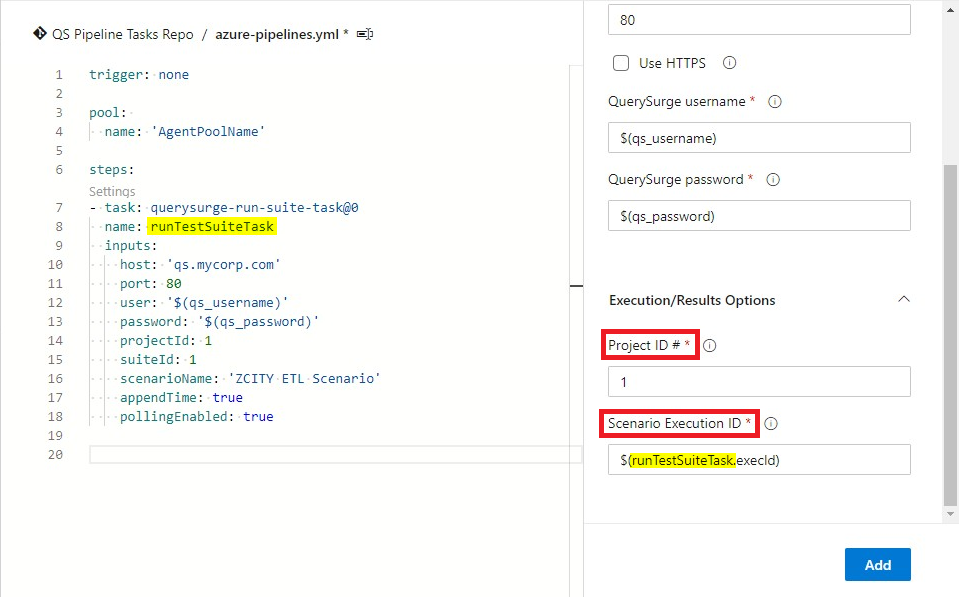
Task: Show info for QuerySurge password
Action: tap(773, 180)
